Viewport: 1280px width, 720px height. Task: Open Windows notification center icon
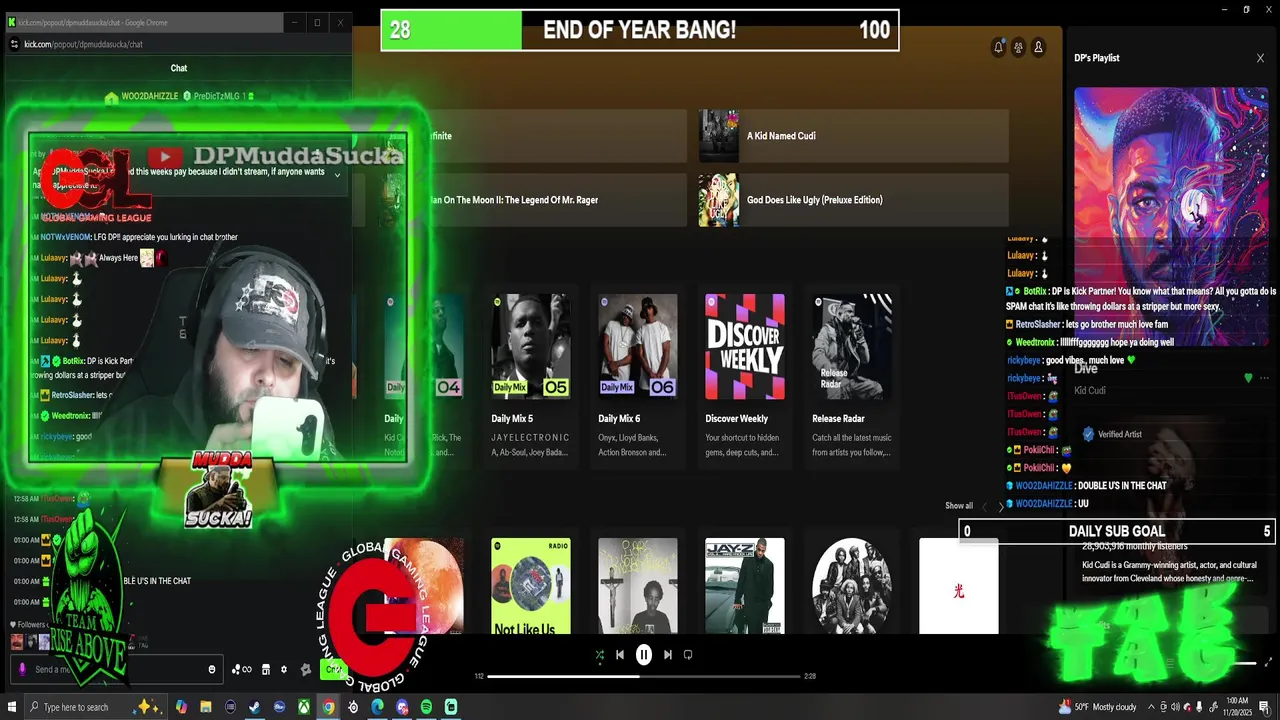click(x=1265, y=707)
